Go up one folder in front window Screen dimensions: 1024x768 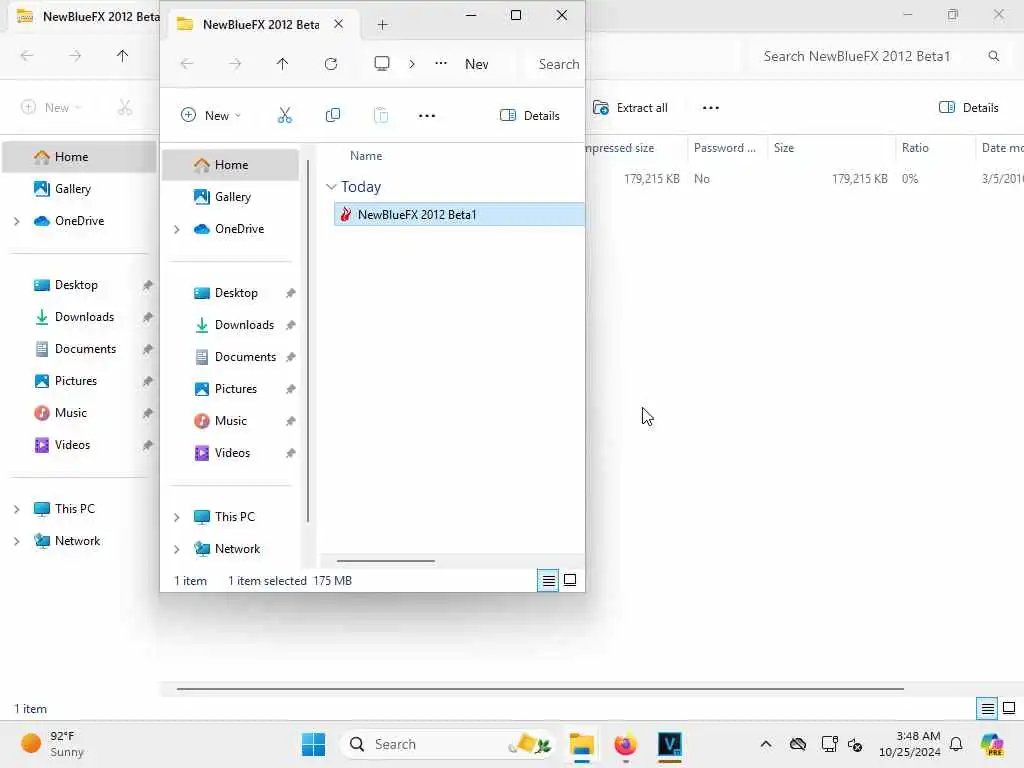pos(282,64)
